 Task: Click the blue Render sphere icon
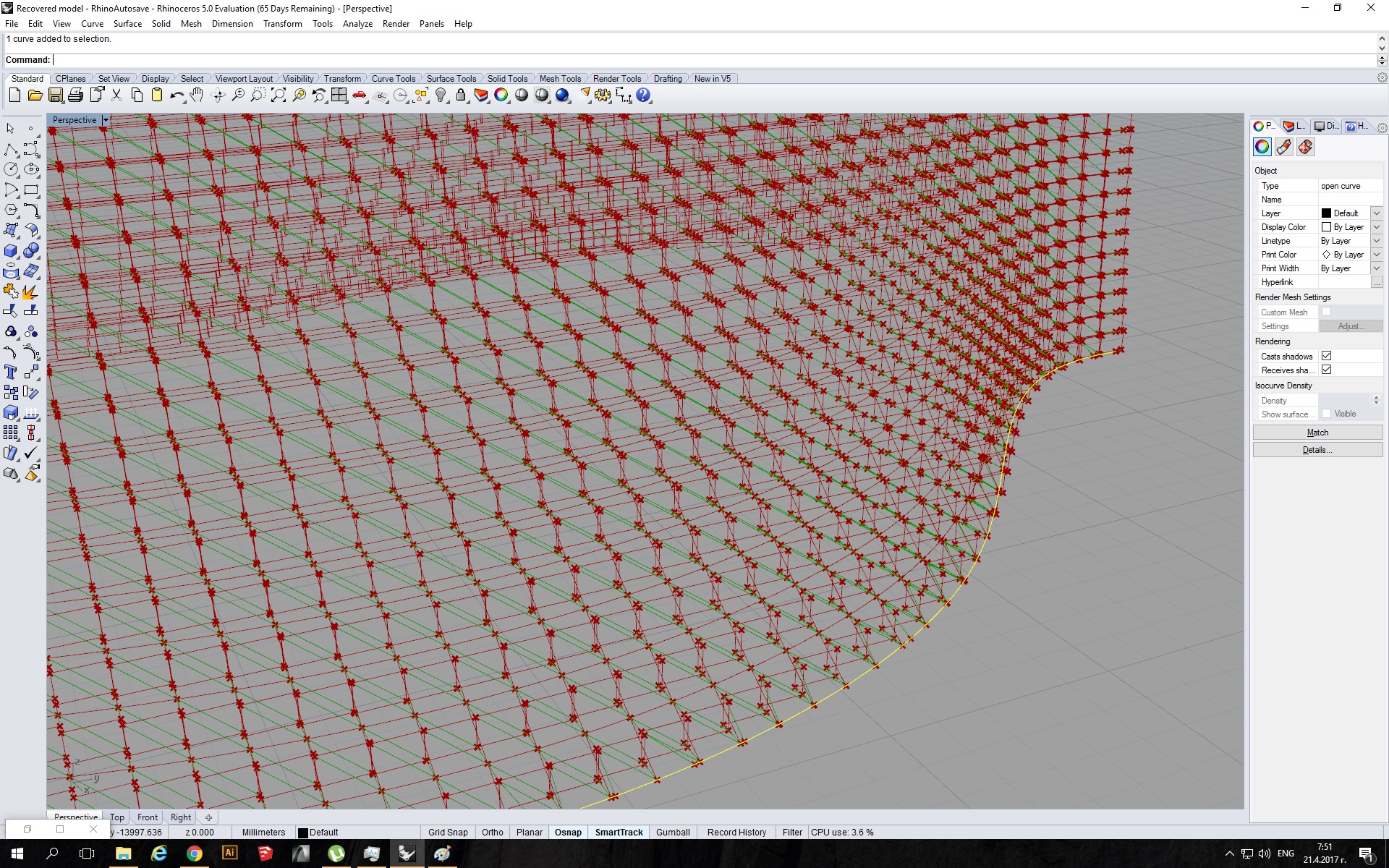tap(562, 95)
